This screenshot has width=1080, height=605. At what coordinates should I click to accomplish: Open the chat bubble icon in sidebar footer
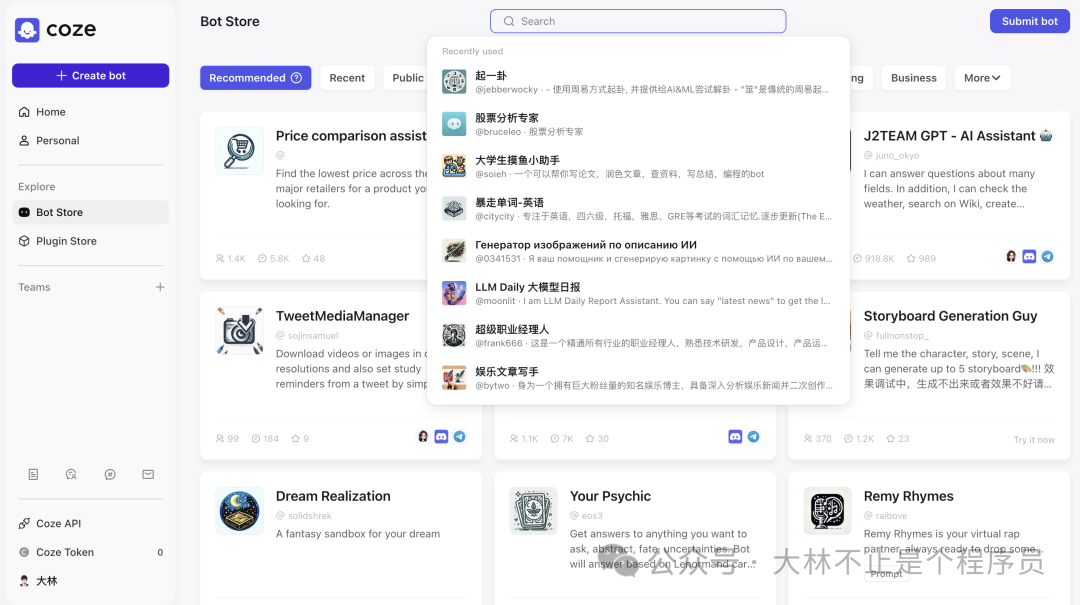click(110, 474)
